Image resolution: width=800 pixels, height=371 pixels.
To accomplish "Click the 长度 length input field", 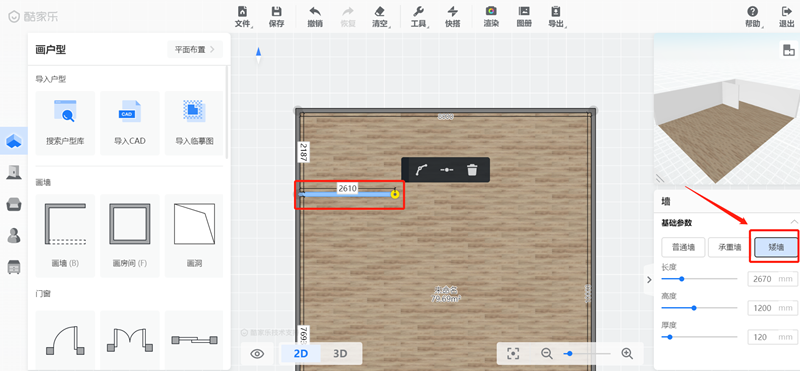I will tap(772, 279).
